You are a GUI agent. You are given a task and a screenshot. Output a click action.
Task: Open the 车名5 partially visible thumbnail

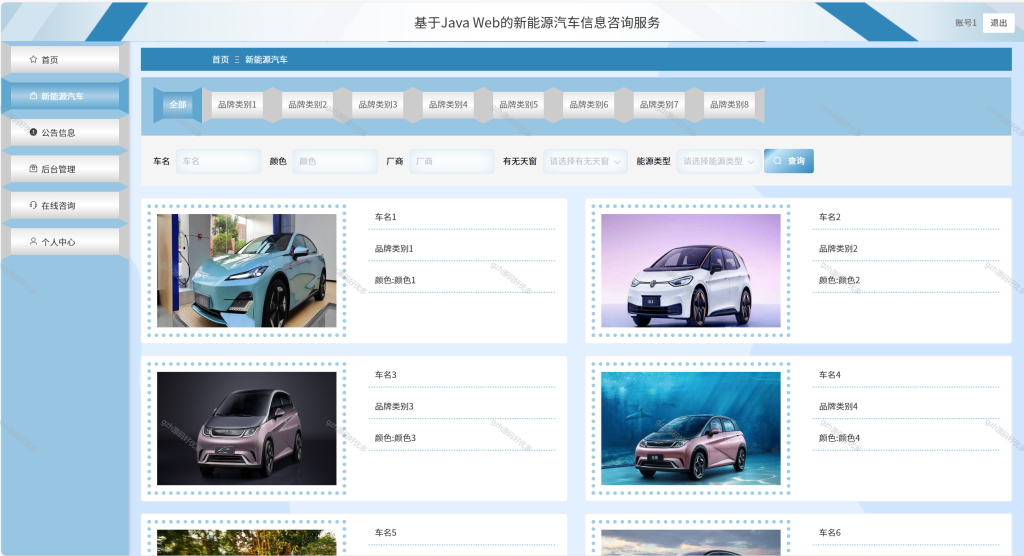[x=247, y=542]
